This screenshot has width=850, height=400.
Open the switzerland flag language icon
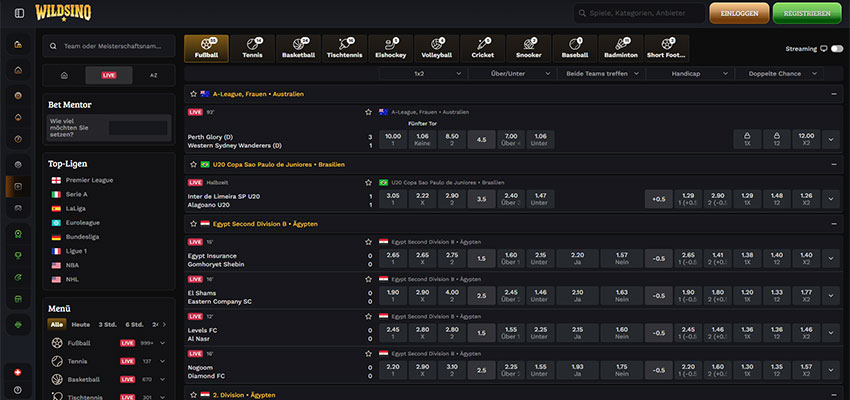[18, 372]
